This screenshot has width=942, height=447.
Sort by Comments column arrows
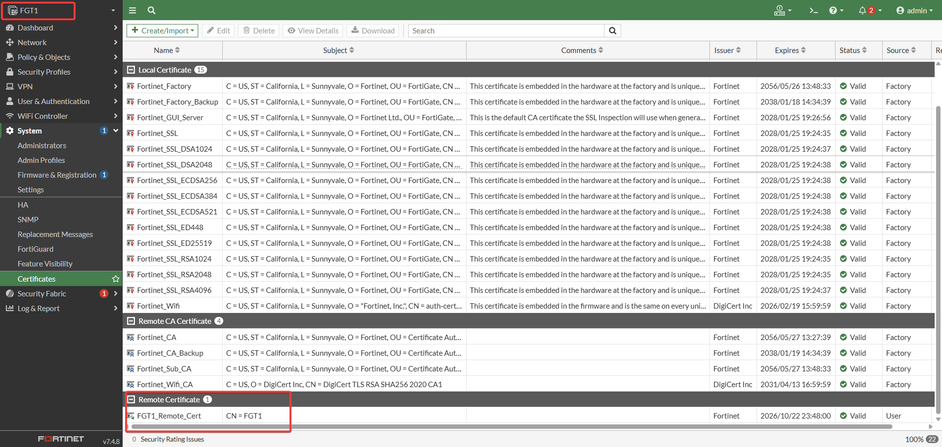pos(601,50)
